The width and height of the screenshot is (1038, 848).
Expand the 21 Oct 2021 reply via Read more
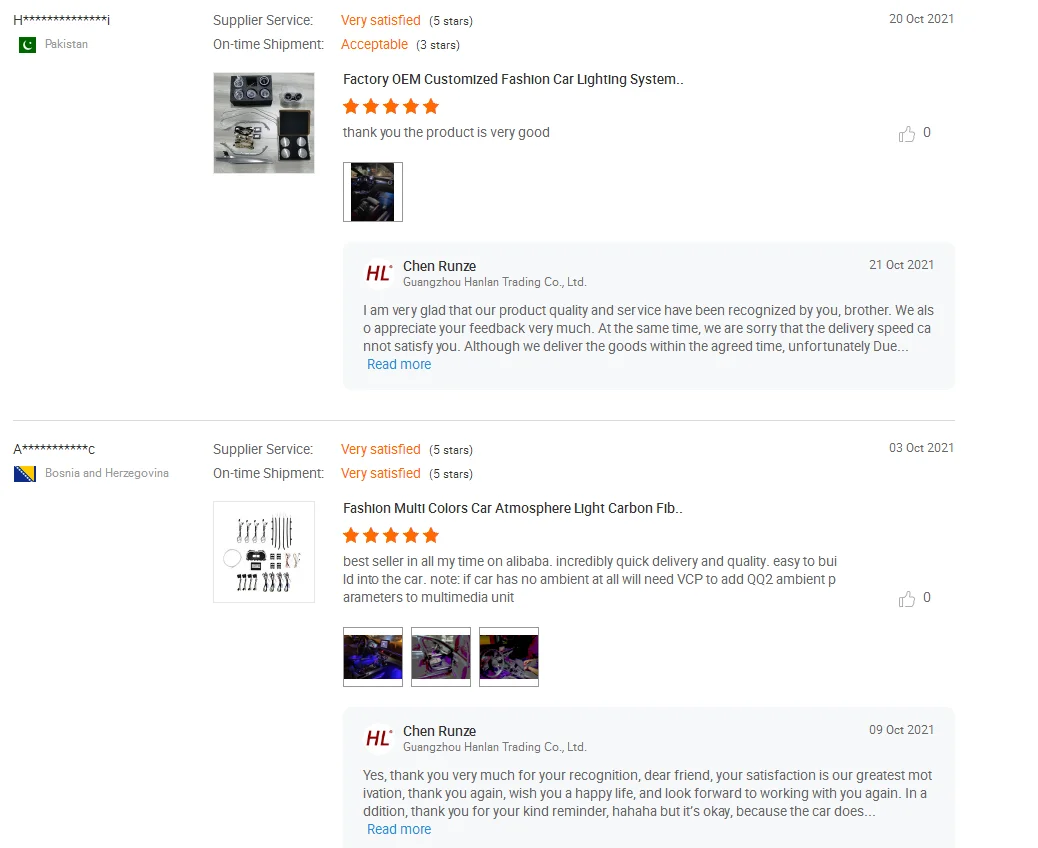(x=399, y=365)
